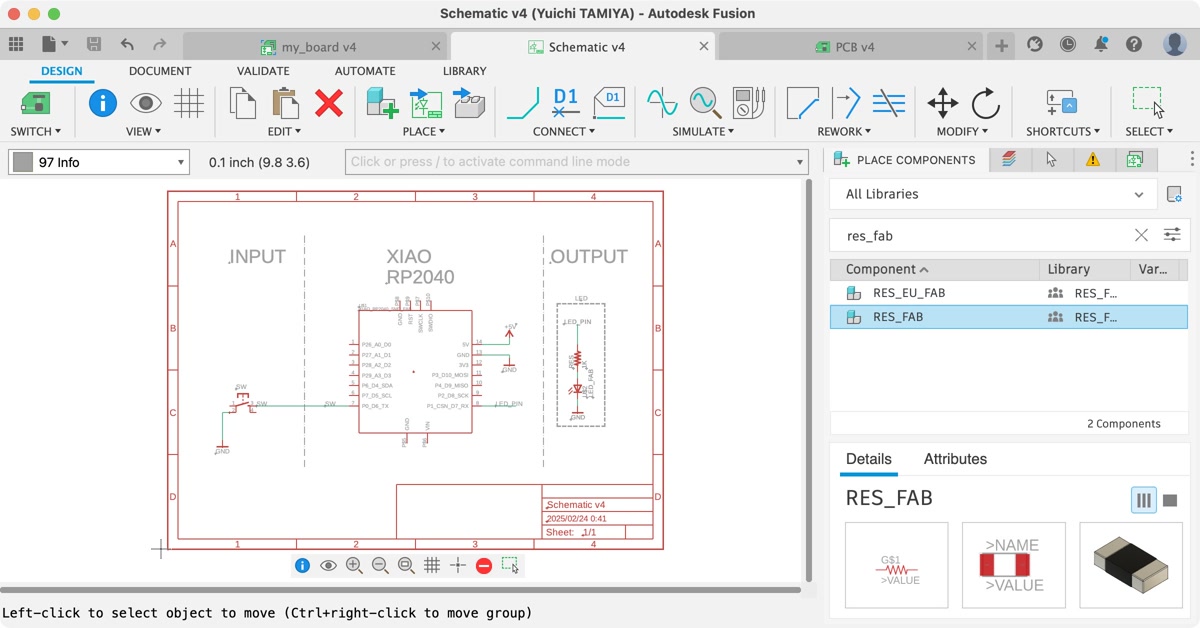Toggle the eye layer visibility icon in toolbar
The width and height of the screenshot is (1200, 628).
(146, 103)
